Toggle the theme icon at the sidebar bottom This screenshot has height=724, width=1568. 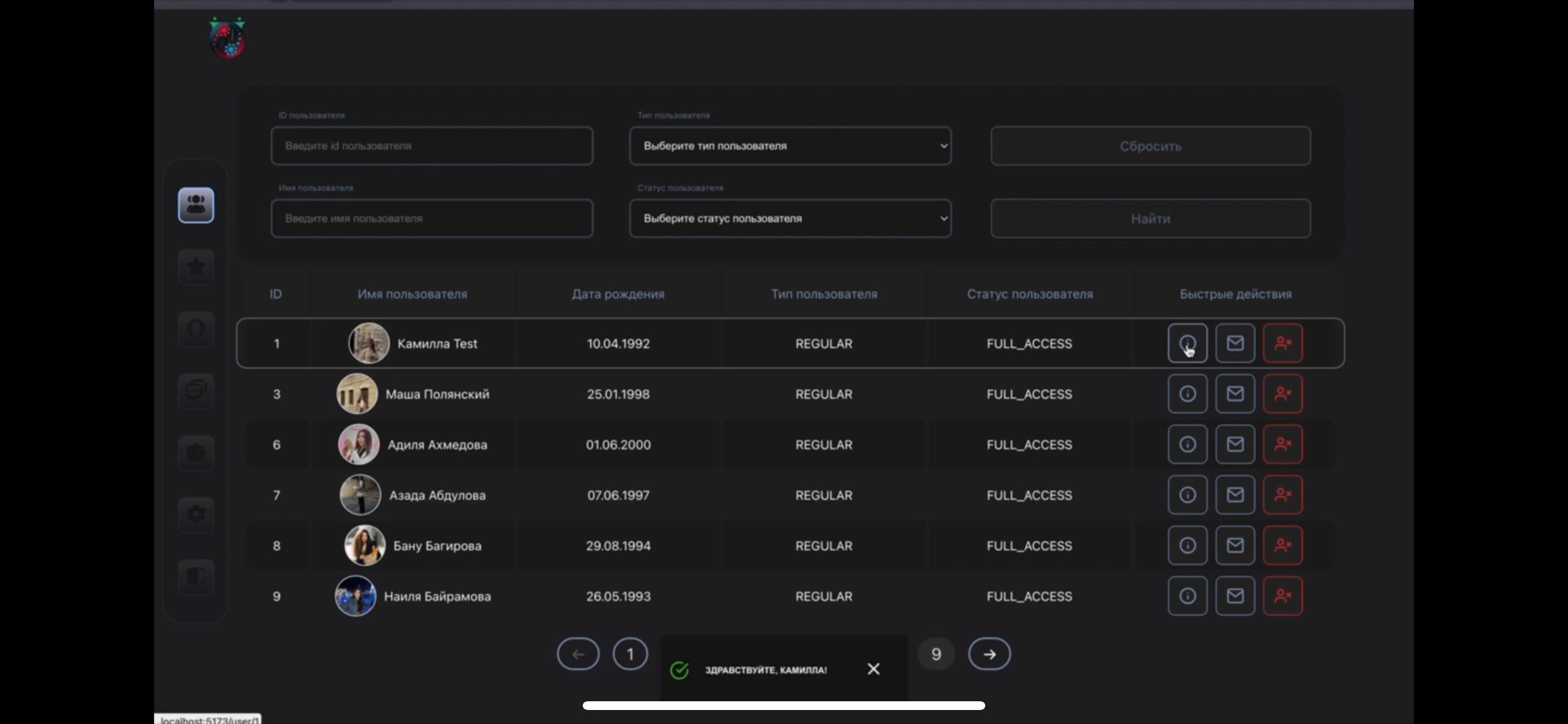point(195,576)
